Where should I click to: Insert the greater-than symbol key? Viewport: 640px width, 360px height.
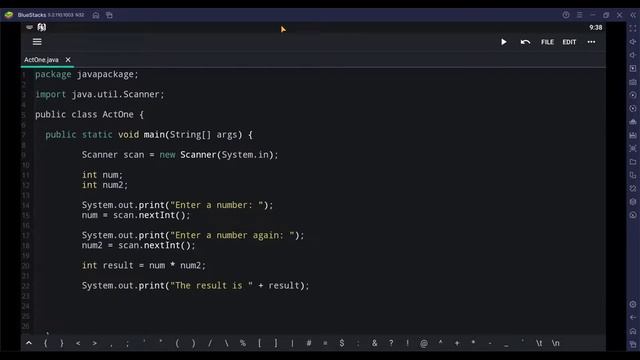click(95, 343)
